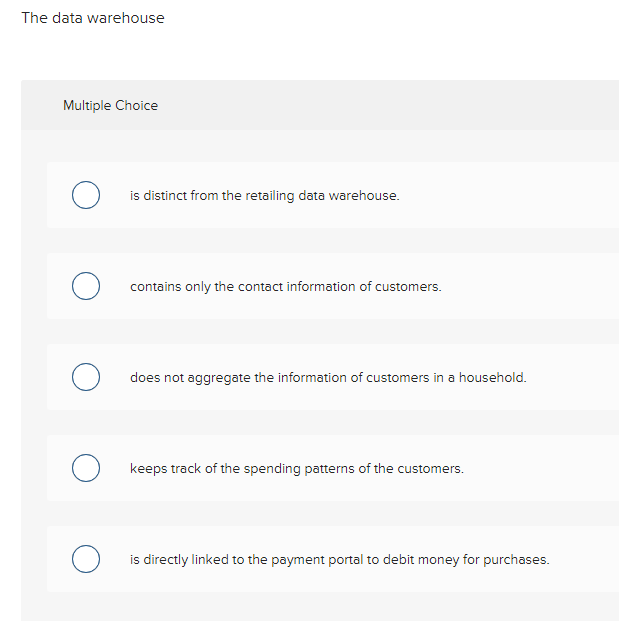Click the word 'retailing' in the first option
Image resolution: width=619 pixels, height=621 pixels.
270,196
